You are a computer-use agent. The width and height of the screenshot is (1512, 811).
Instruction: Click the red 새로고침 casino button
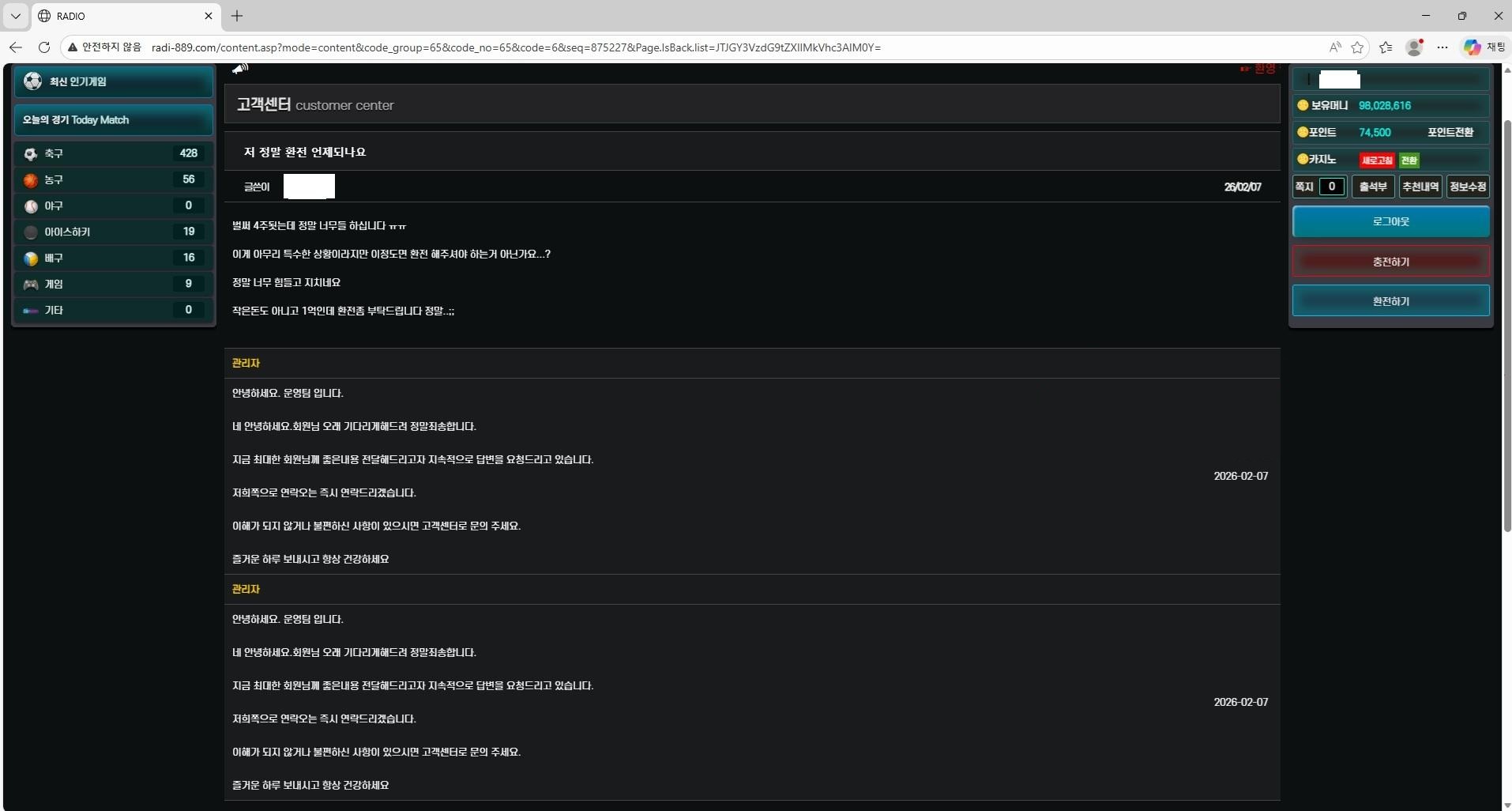1376,160
